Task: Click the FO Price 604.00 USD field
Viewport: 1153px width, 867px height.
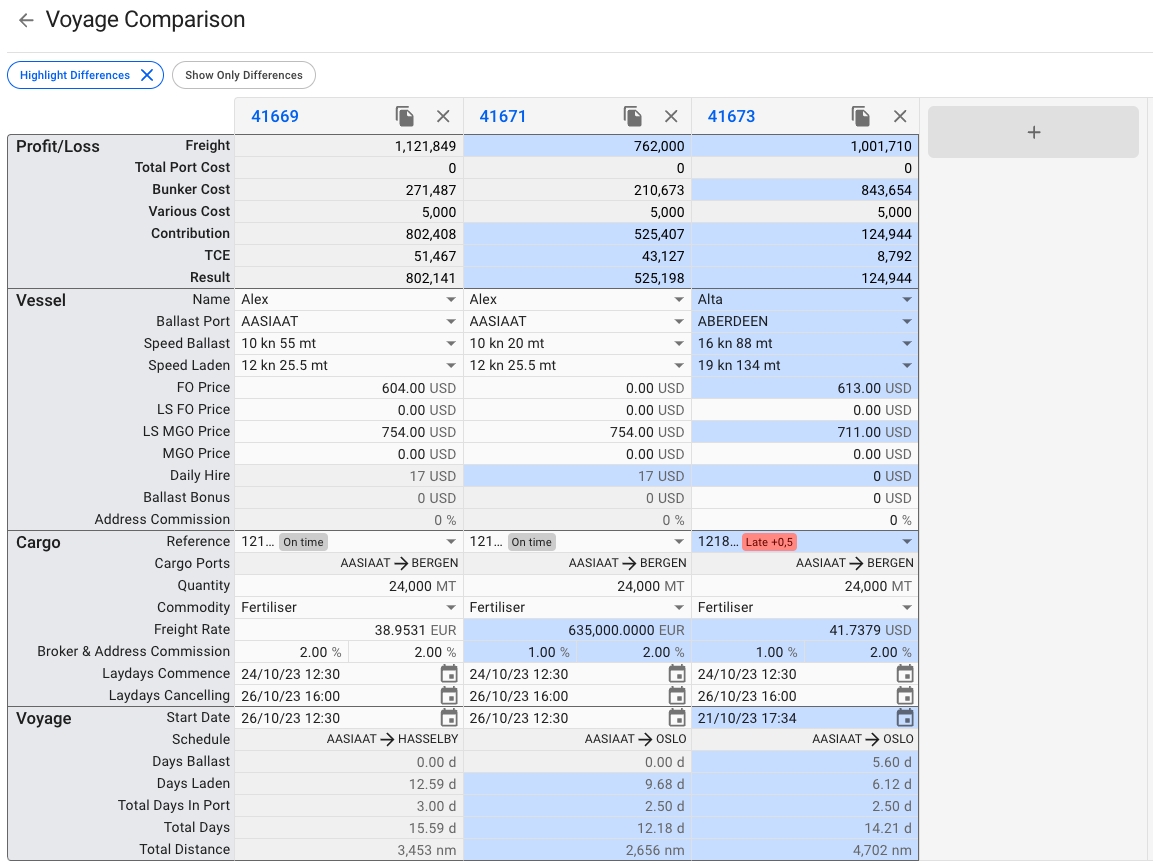Action: click(x=400, y=388)
